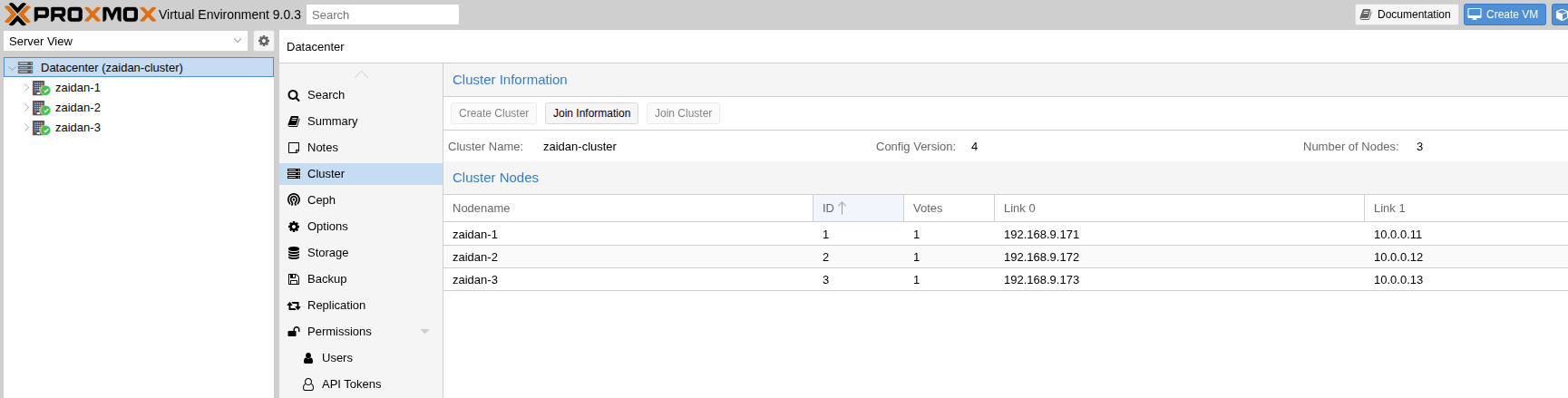This screenshot has width=1568, height=398.
Task: Click the Create VM button
Action: click(x=1504, y=15)
